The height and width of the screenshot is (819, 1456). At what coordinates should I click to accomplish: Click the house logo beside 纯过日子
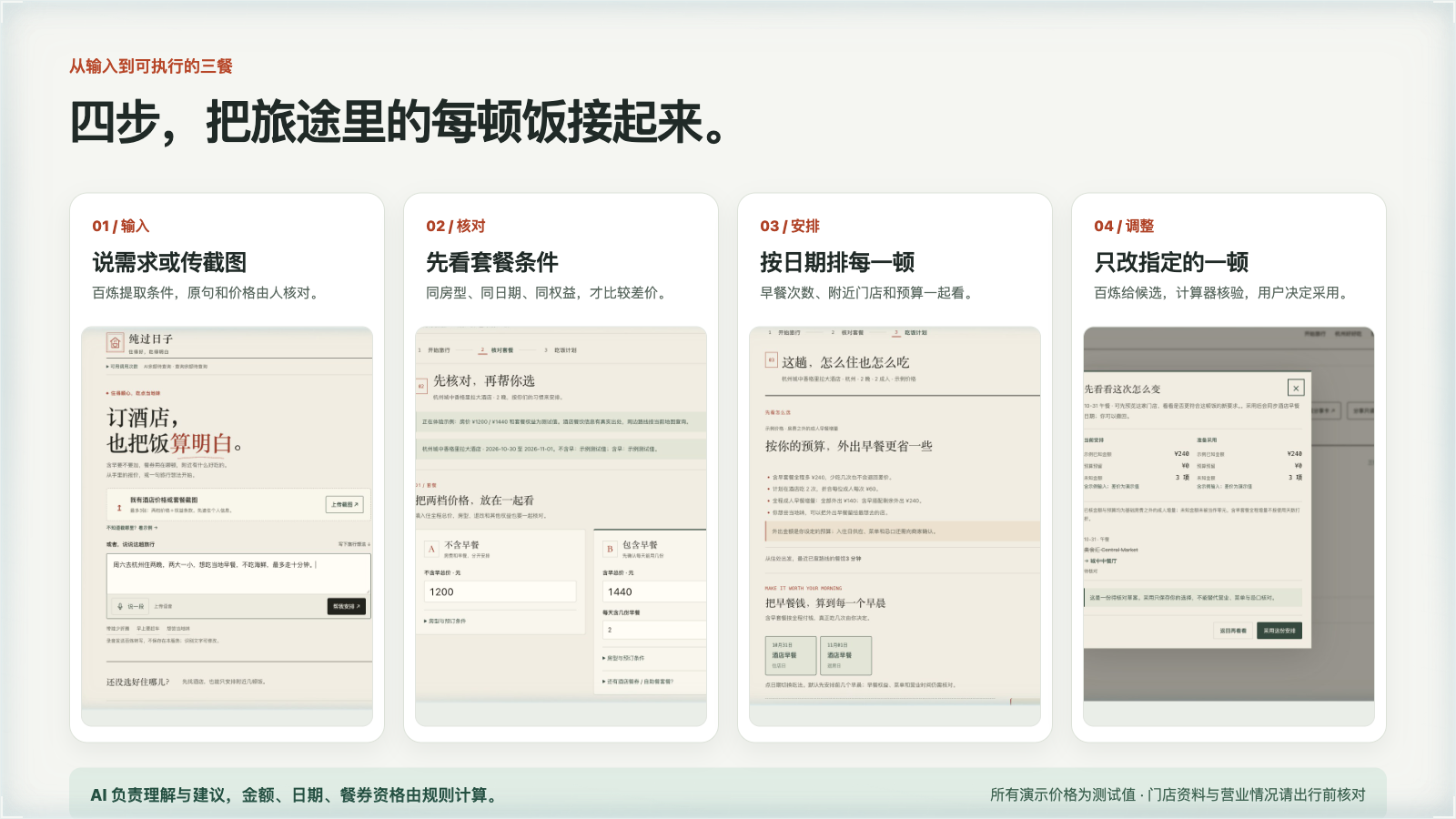coord(116,343)
